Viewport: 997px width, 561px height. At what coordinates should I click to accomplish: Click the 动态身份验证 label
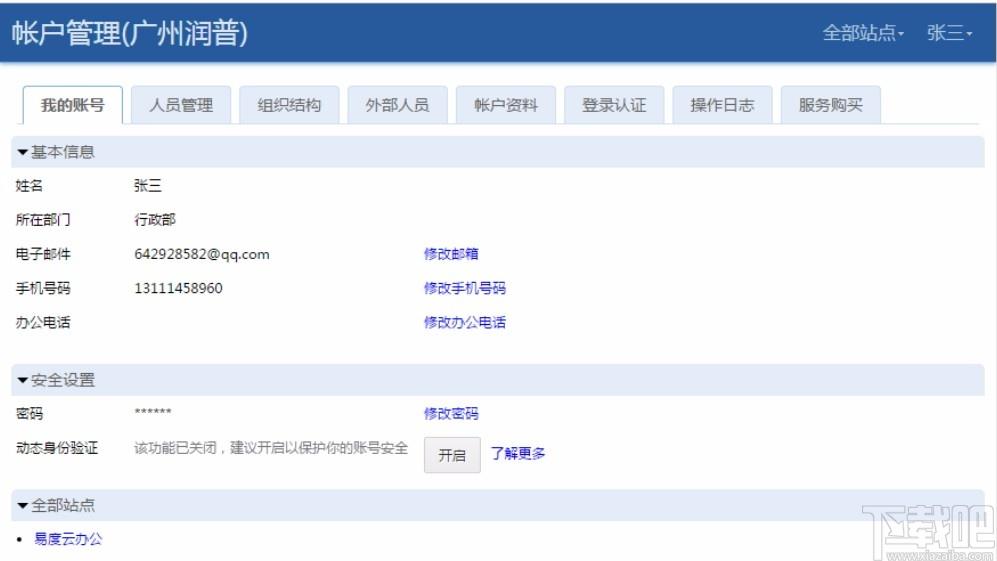[x=57, y=448]
